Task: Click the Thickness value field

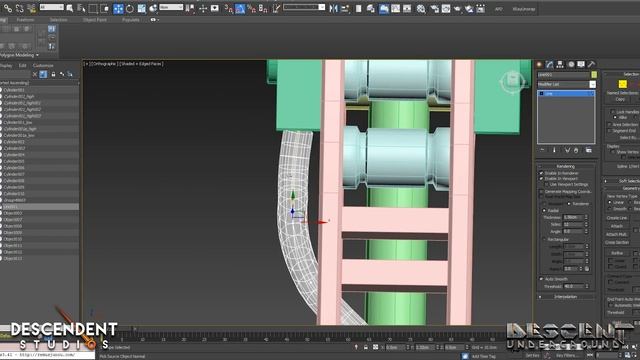Action: tap(573, 217)
